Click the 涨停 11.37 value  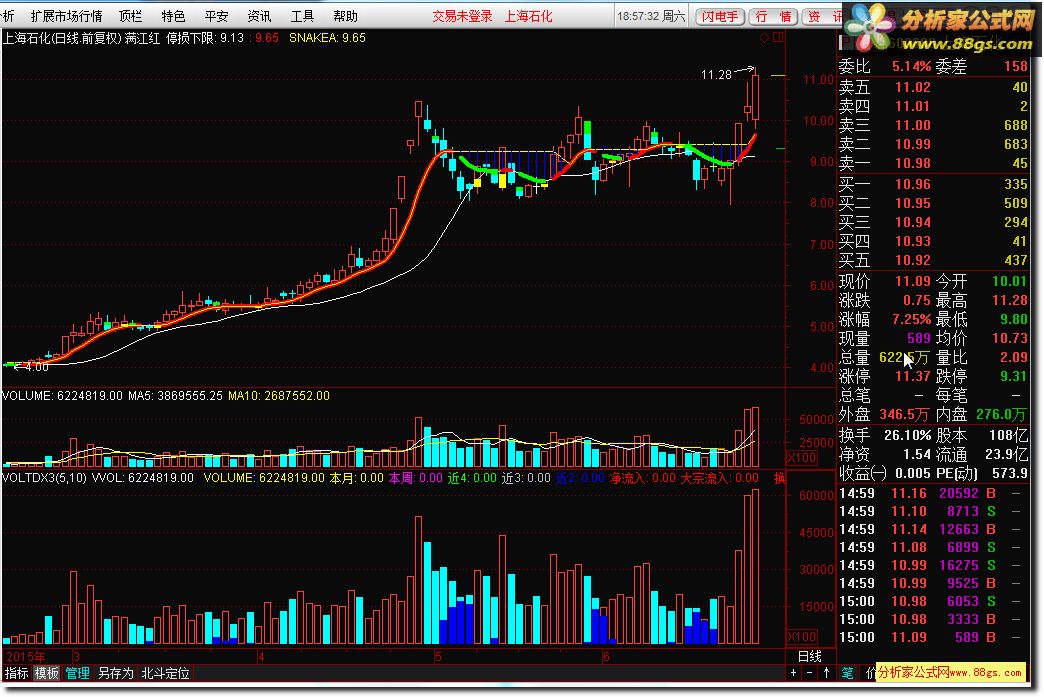coord(912,376)
